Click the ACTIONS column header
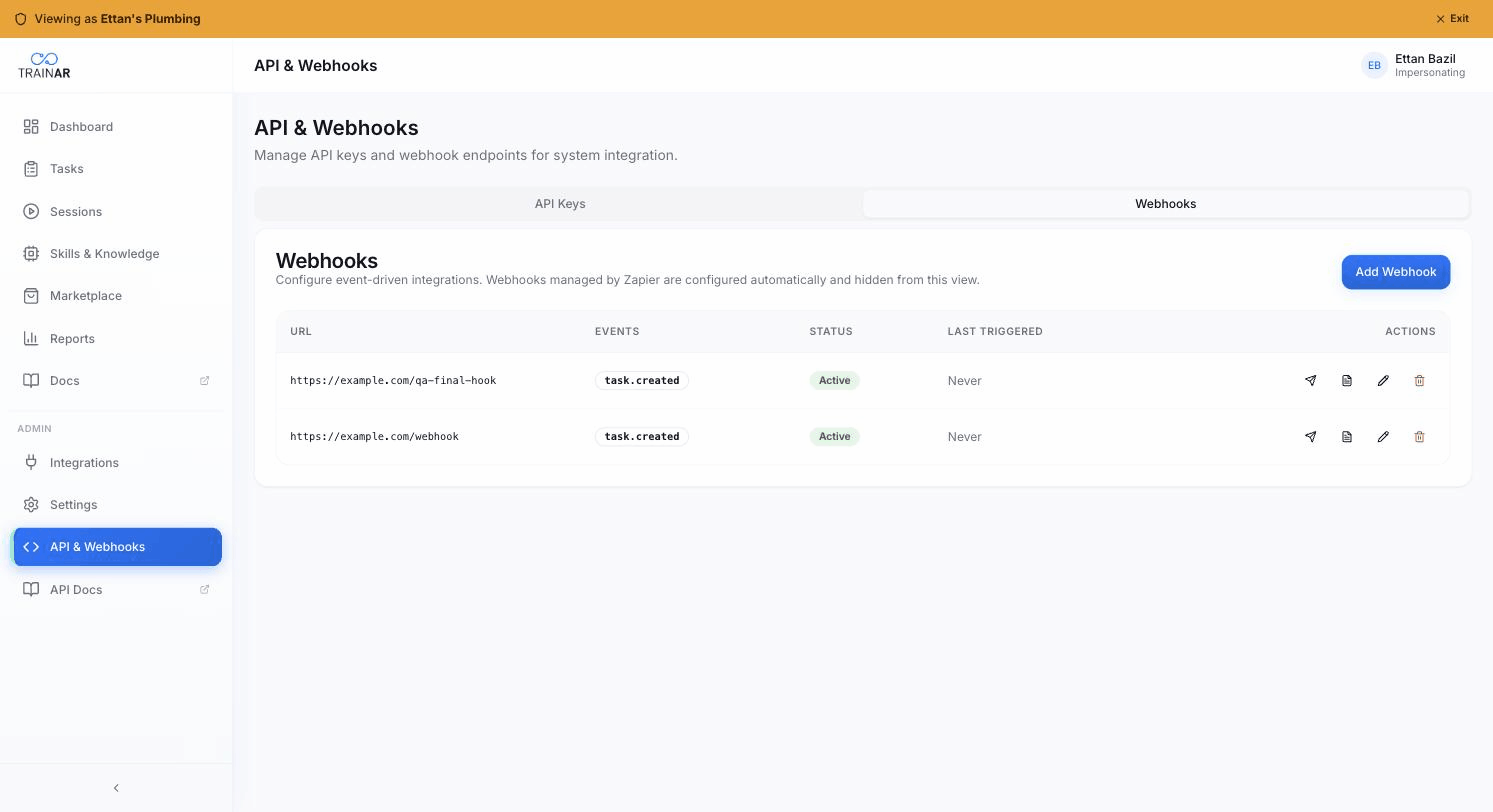The height and width of the screenshot is (812, 1493). pos(1410,331)
